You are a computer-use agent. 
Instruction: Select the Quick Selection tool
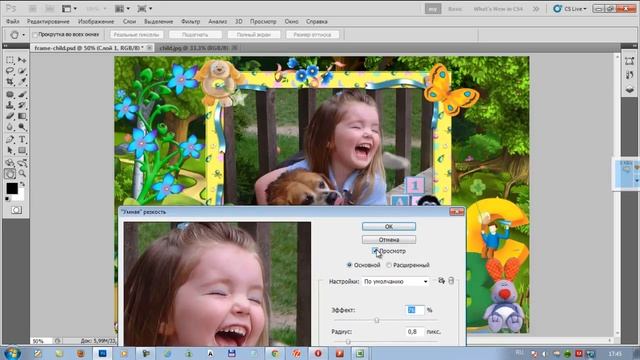pos(22,71)
